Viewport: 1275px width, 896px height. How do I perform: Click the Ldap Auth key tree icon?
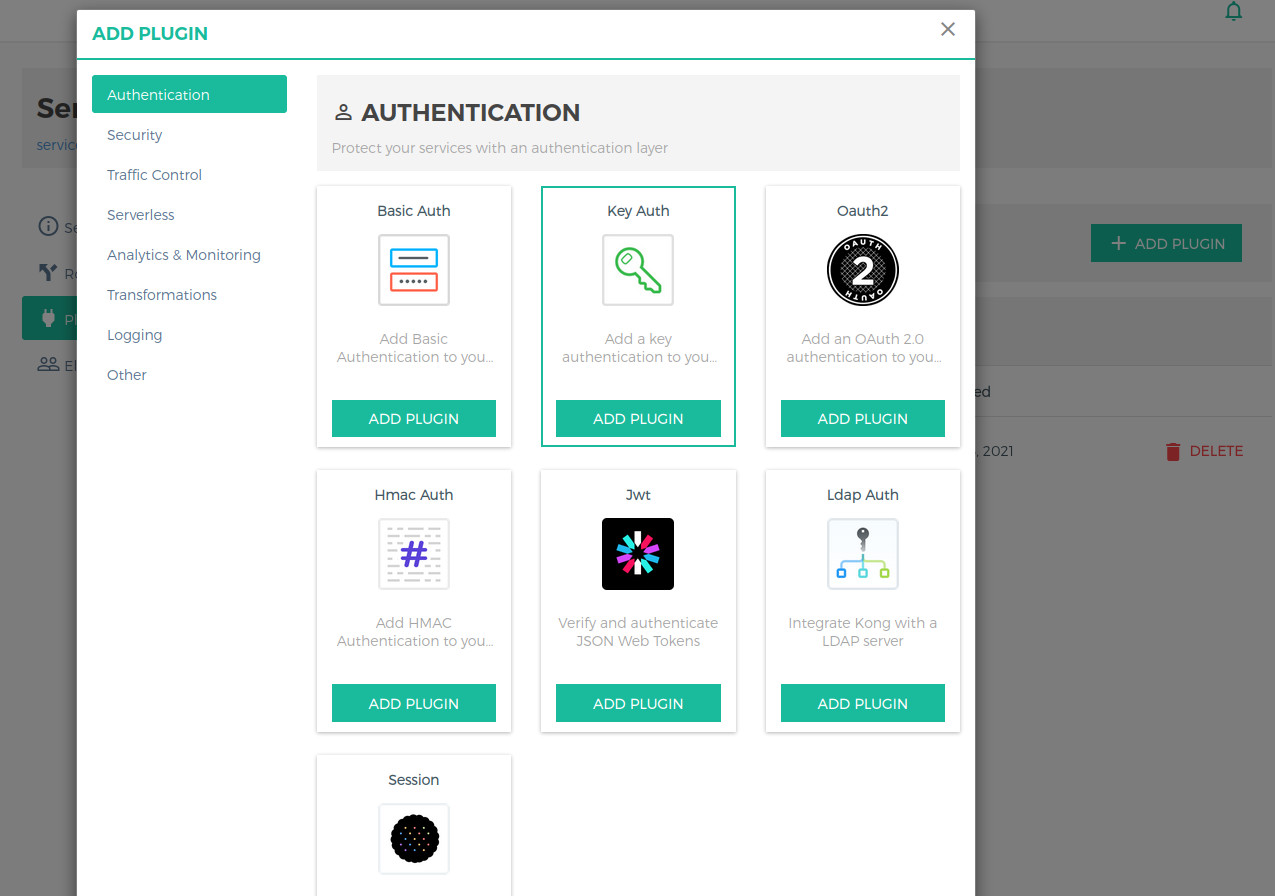click(863, 554)
